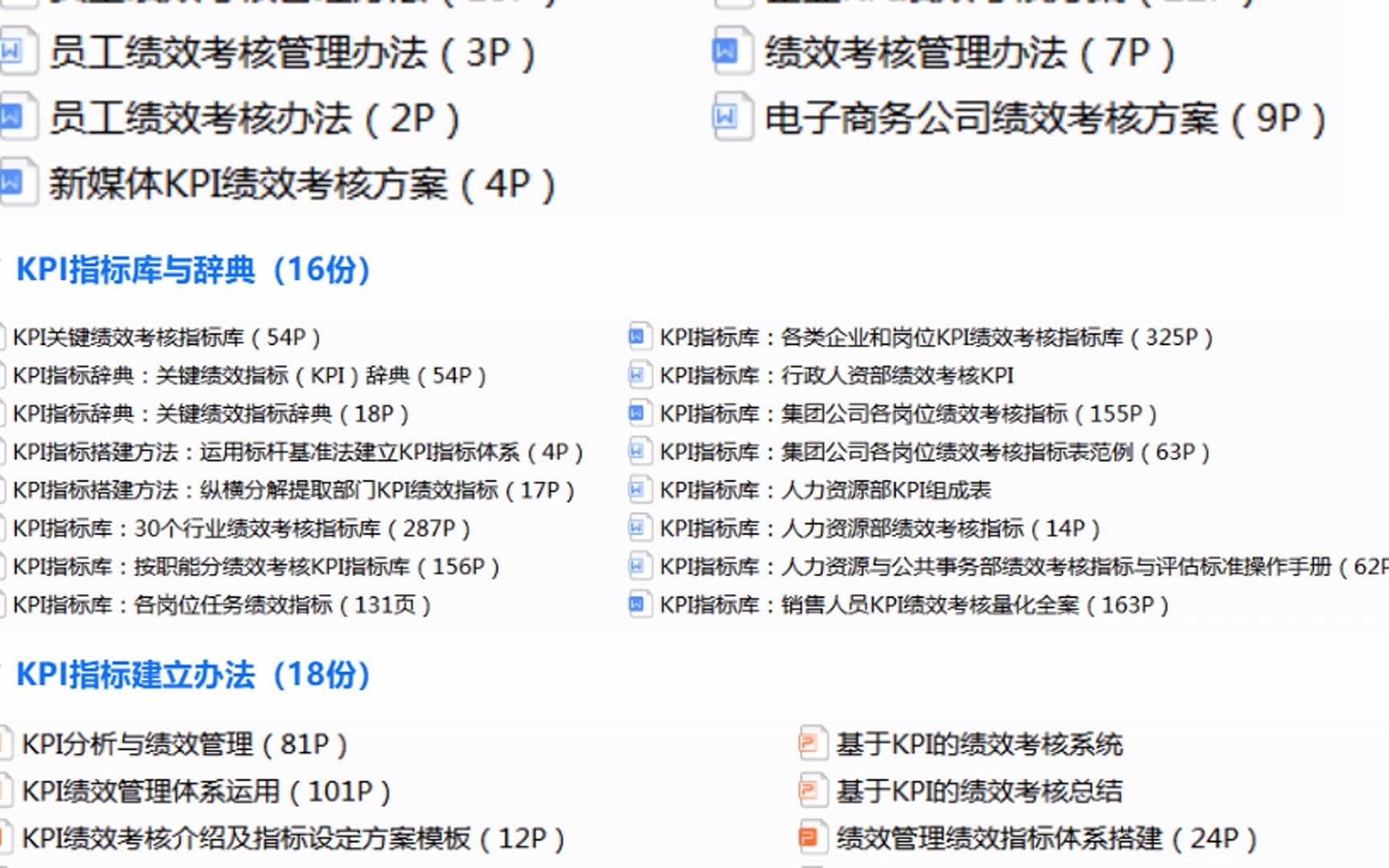Open 基于KPI的绩效考核系统
Screen dimensions: 1389x868
click(x=979, y=744)
